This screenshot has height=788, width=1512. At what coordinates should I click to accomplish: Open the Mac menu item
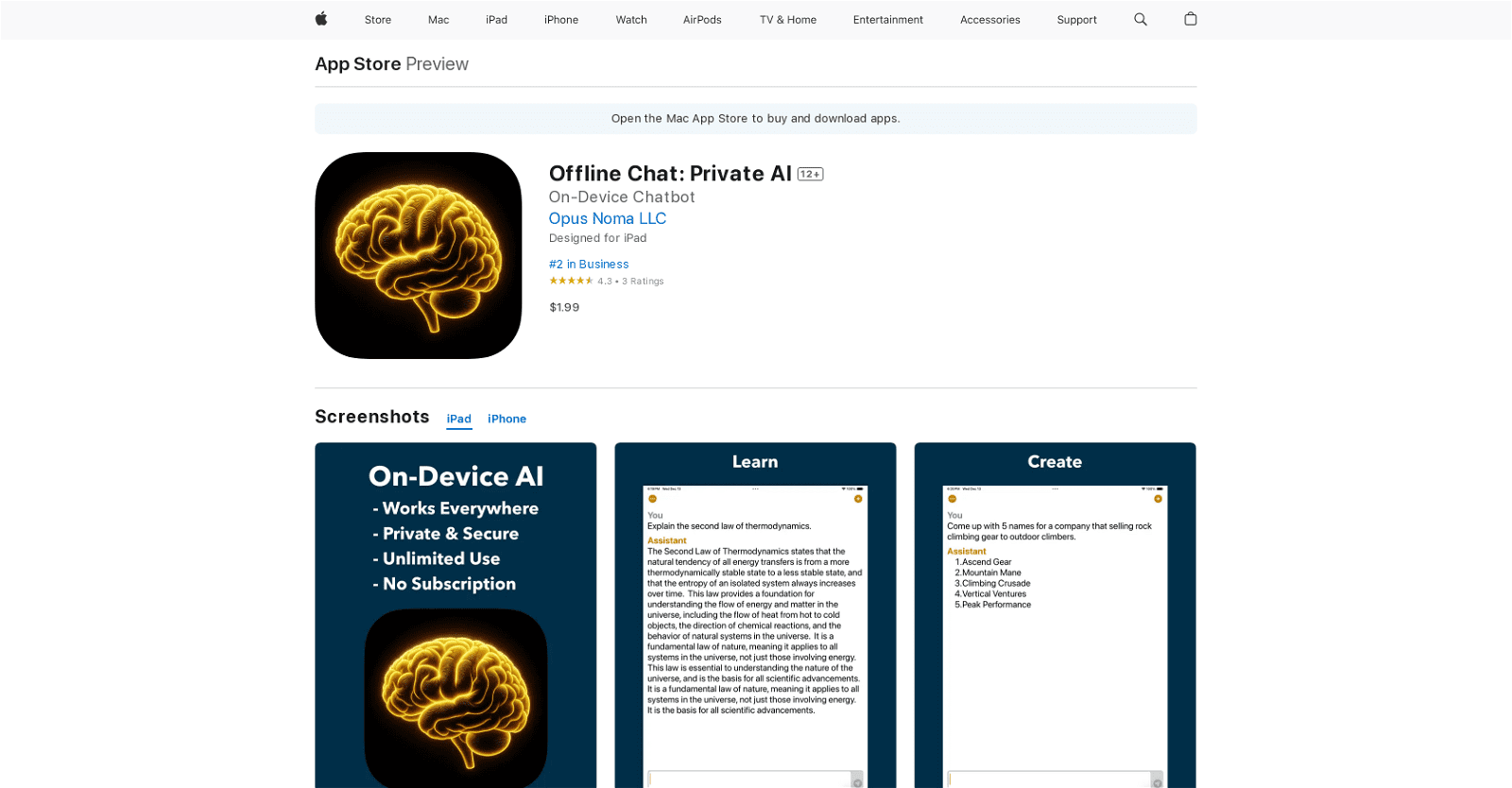pyautogui.click(x=438, y=20)
